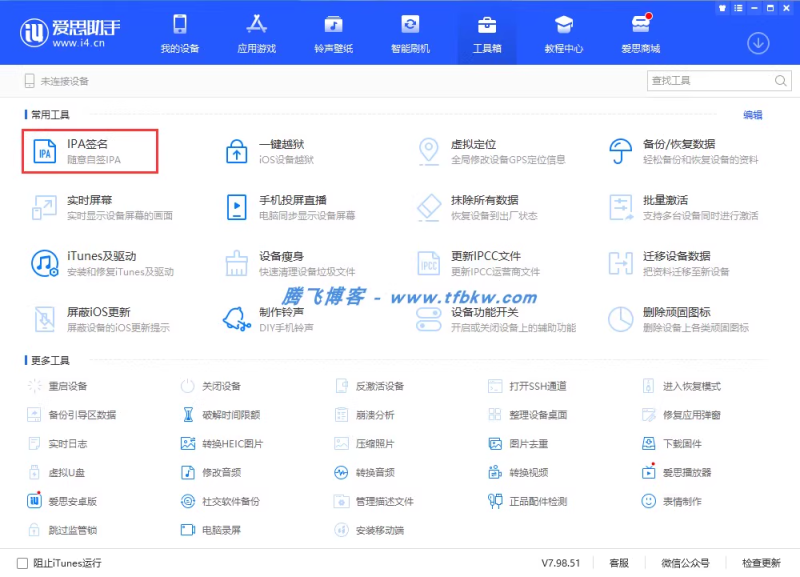The image size is (800, 577).
Task: Open the 客服 support link
Action: point(619,563)
